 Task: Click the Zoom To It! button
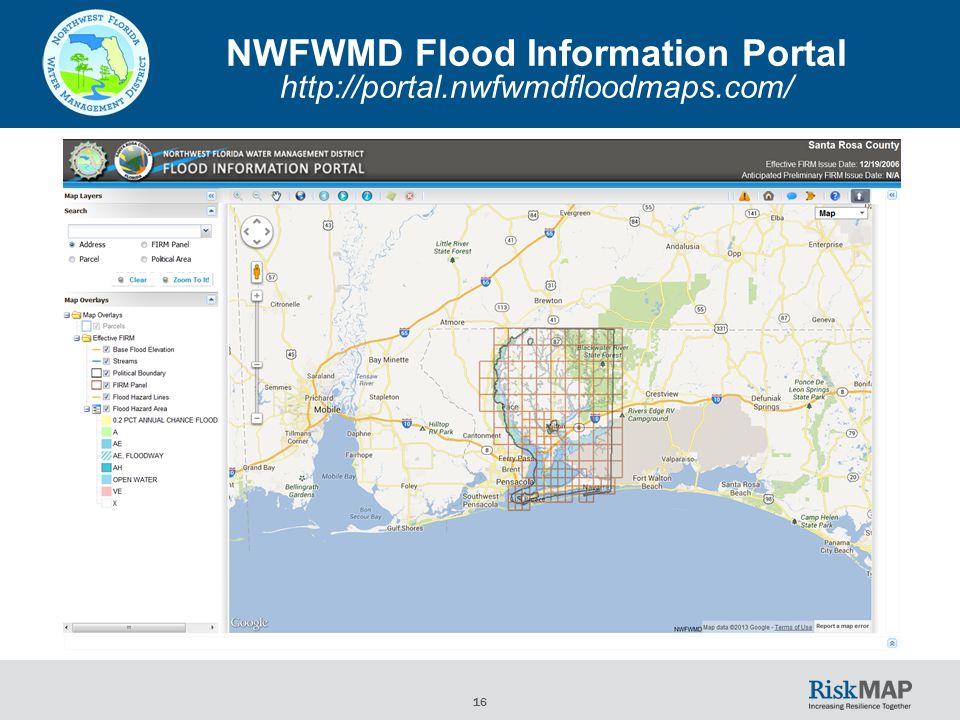pyautogui.click(x=186, y=280)
